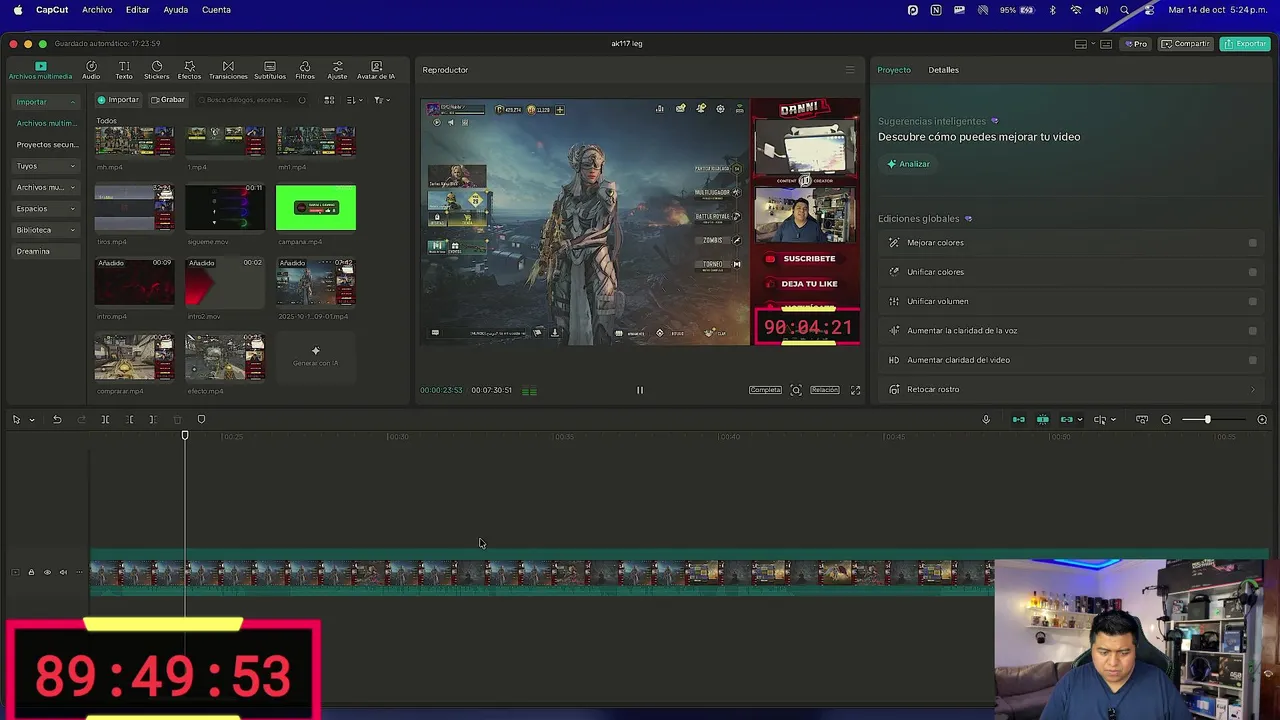This screenshot has height=720, width=1280.
Task: Open the Efectos panel
Action: [x=189, y=70]
